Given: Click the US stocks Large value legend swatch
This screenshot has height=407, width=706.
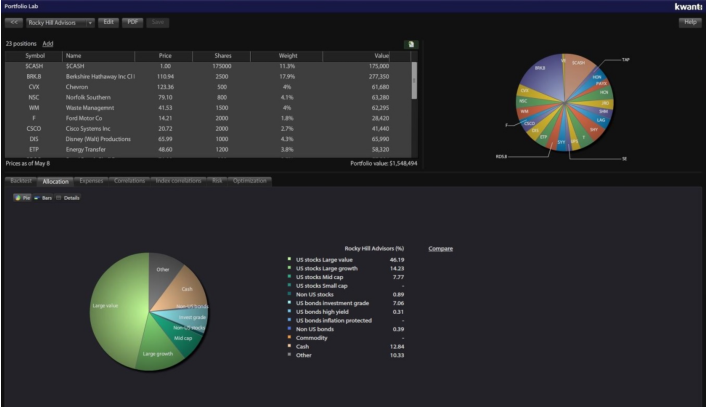Looking at the screenshot, I should tap(289, 259).
